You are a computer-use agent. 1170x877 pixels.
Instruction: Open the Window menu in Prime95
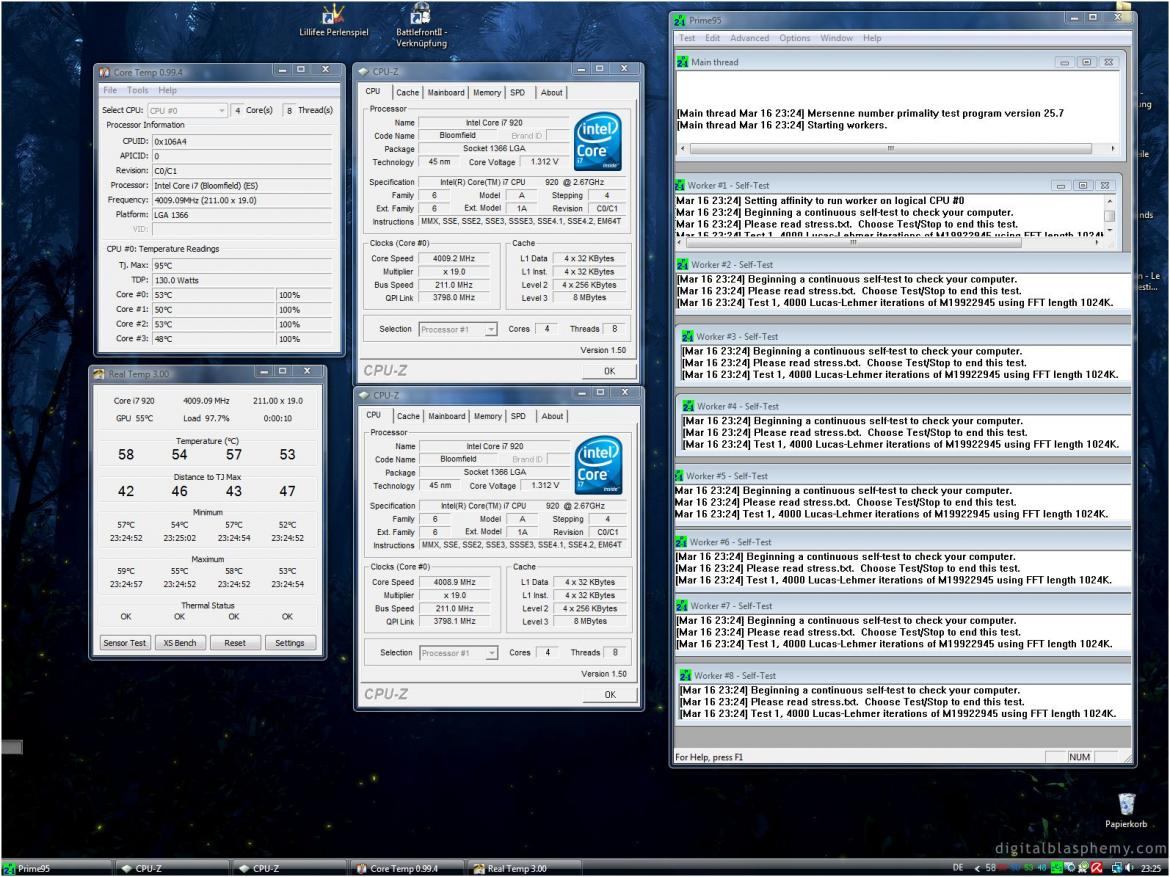[x=836, y=38]
